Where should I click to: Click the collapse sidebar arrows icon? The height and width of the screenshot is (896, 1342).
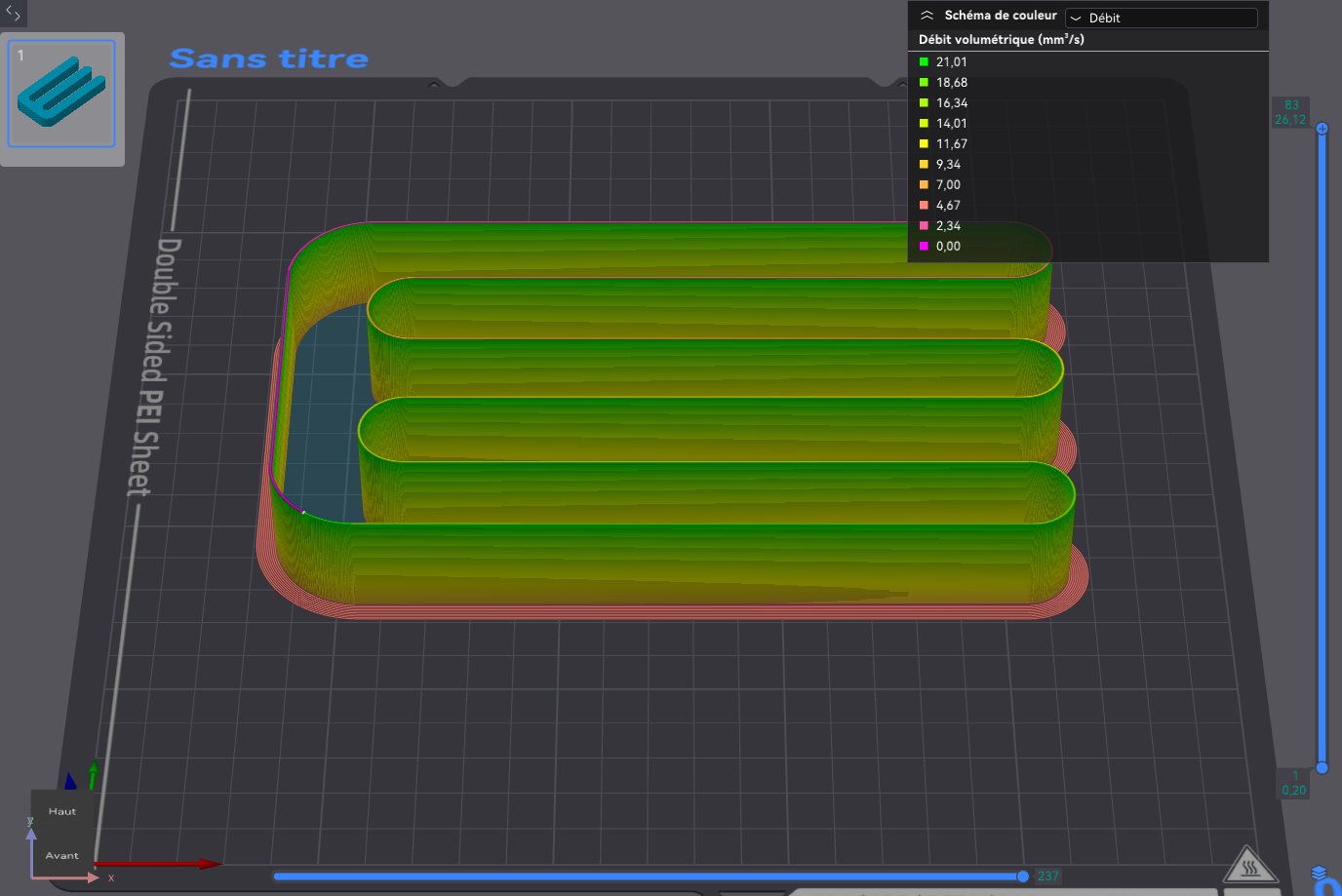tap(13, 14)
